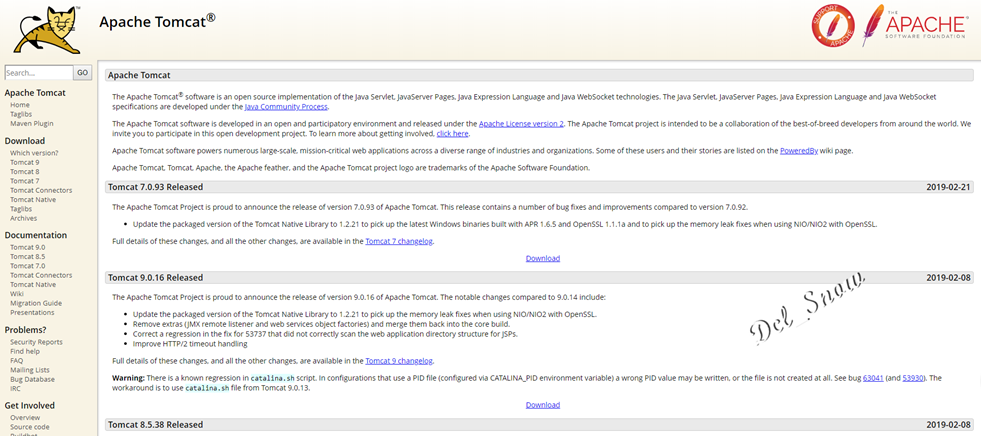Open Tomcat 9.0 documentation link
This screenshot has width=981, height=436.
28,247
